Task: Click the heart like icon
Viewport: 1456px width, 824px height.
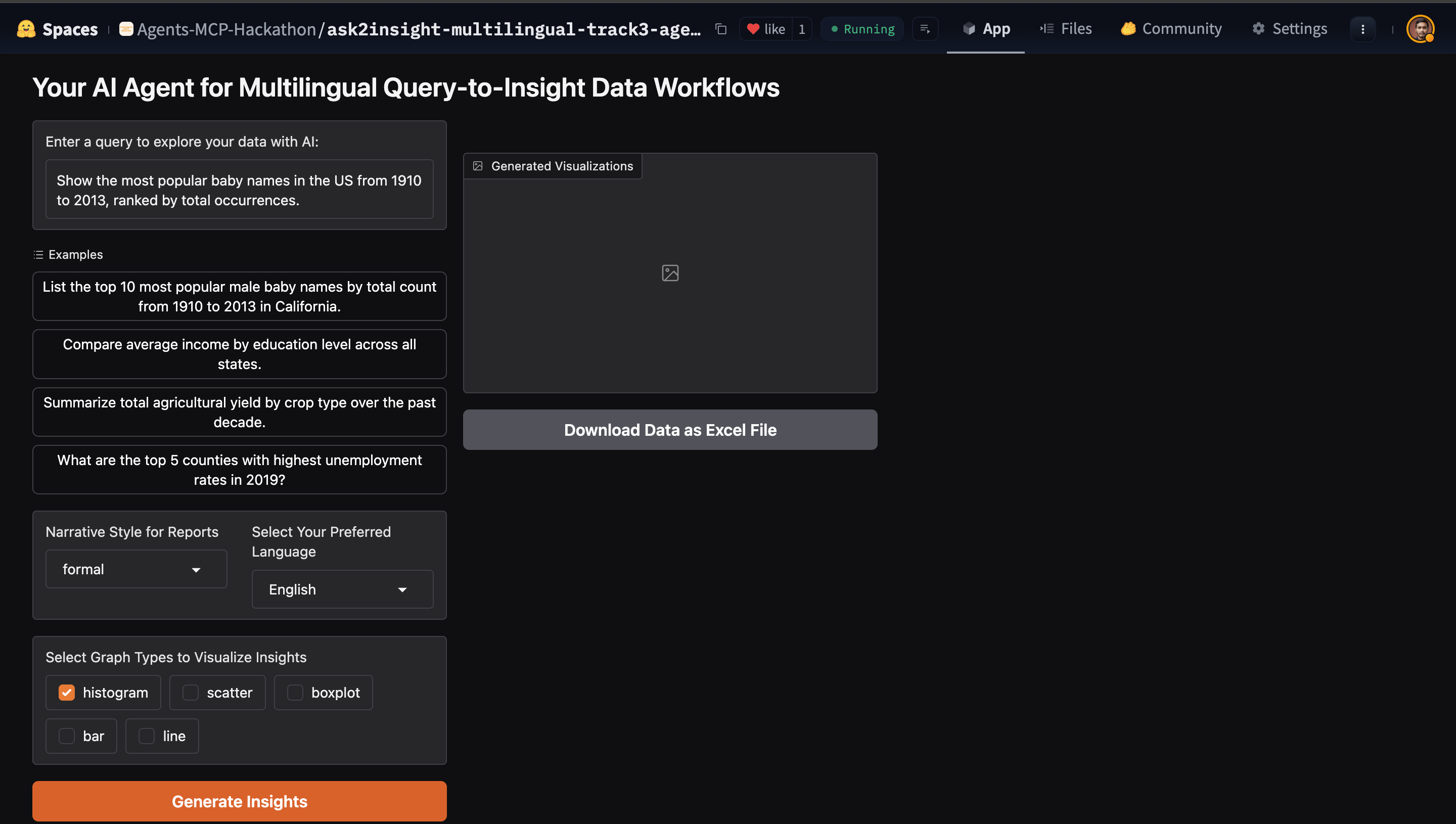Action: [753, 29]
